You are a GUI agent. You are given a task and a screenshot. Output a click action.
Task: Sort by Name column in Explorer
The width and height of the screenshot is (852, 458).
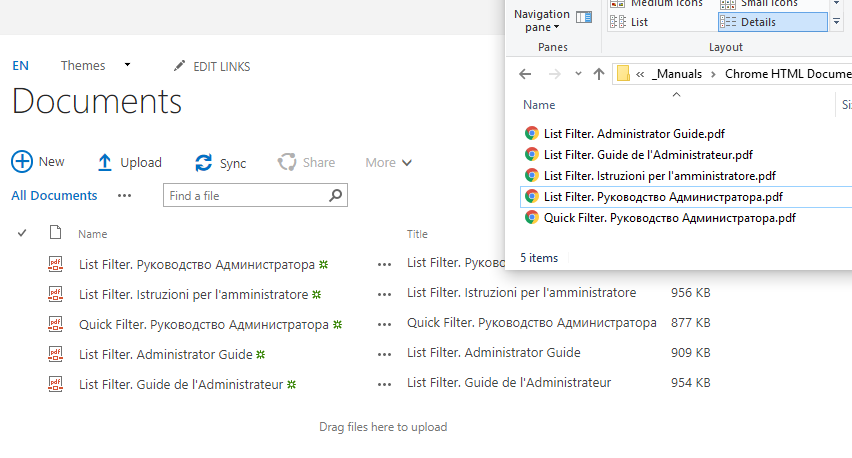click(539, 105)
